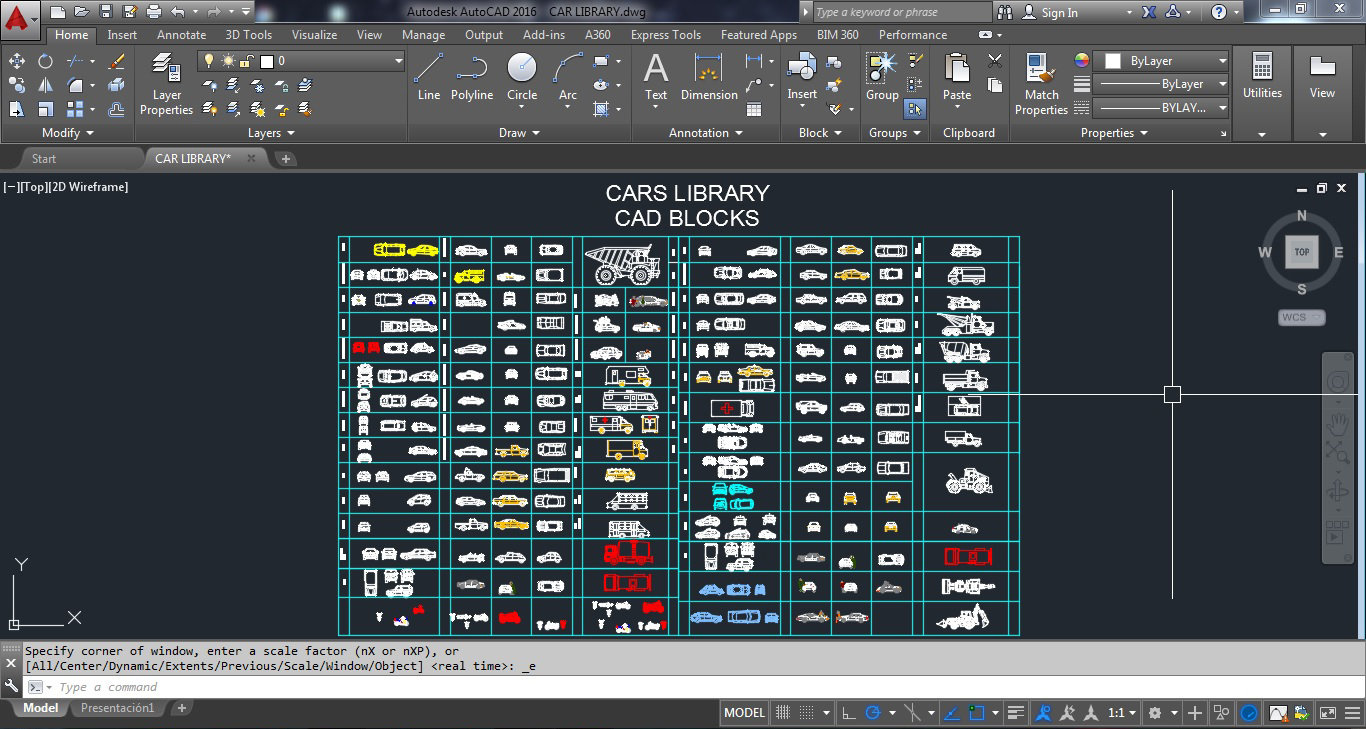
Task: Open the Express Tools ribbon tab
Action: coord(665,34)
